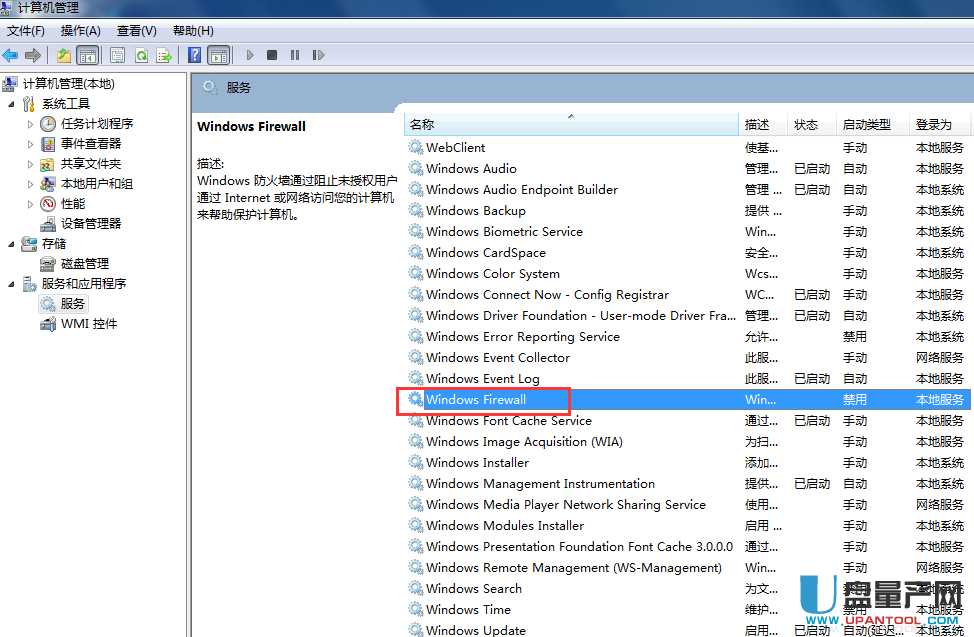The height and width of the screenshot is (637, 974).
Task: Expand the 本地用户和组 node arrow
Action: click(30, 184)
